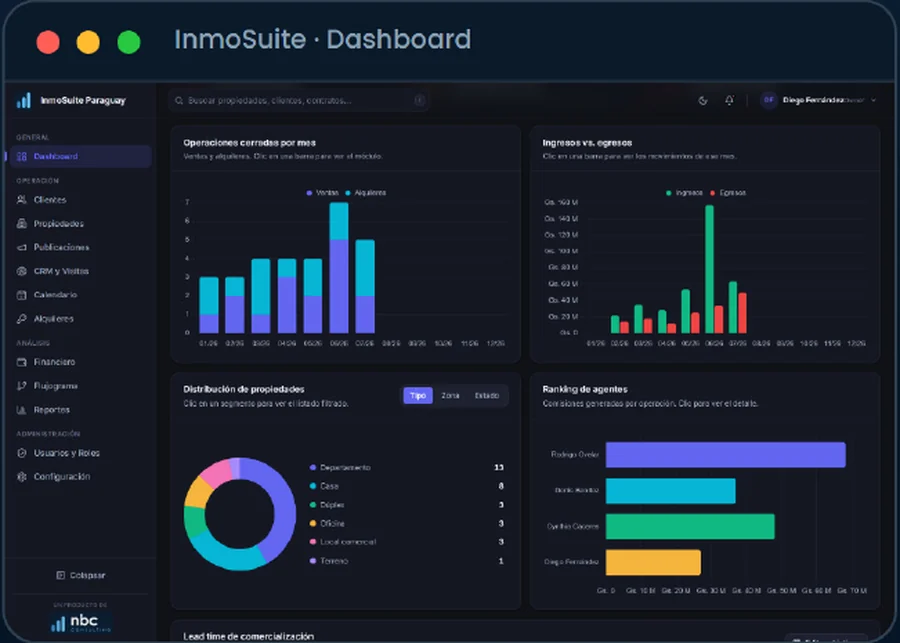Toggle Alquileres legend series
Viewport: 900px width, 643px height.
(x=366, y=193)
